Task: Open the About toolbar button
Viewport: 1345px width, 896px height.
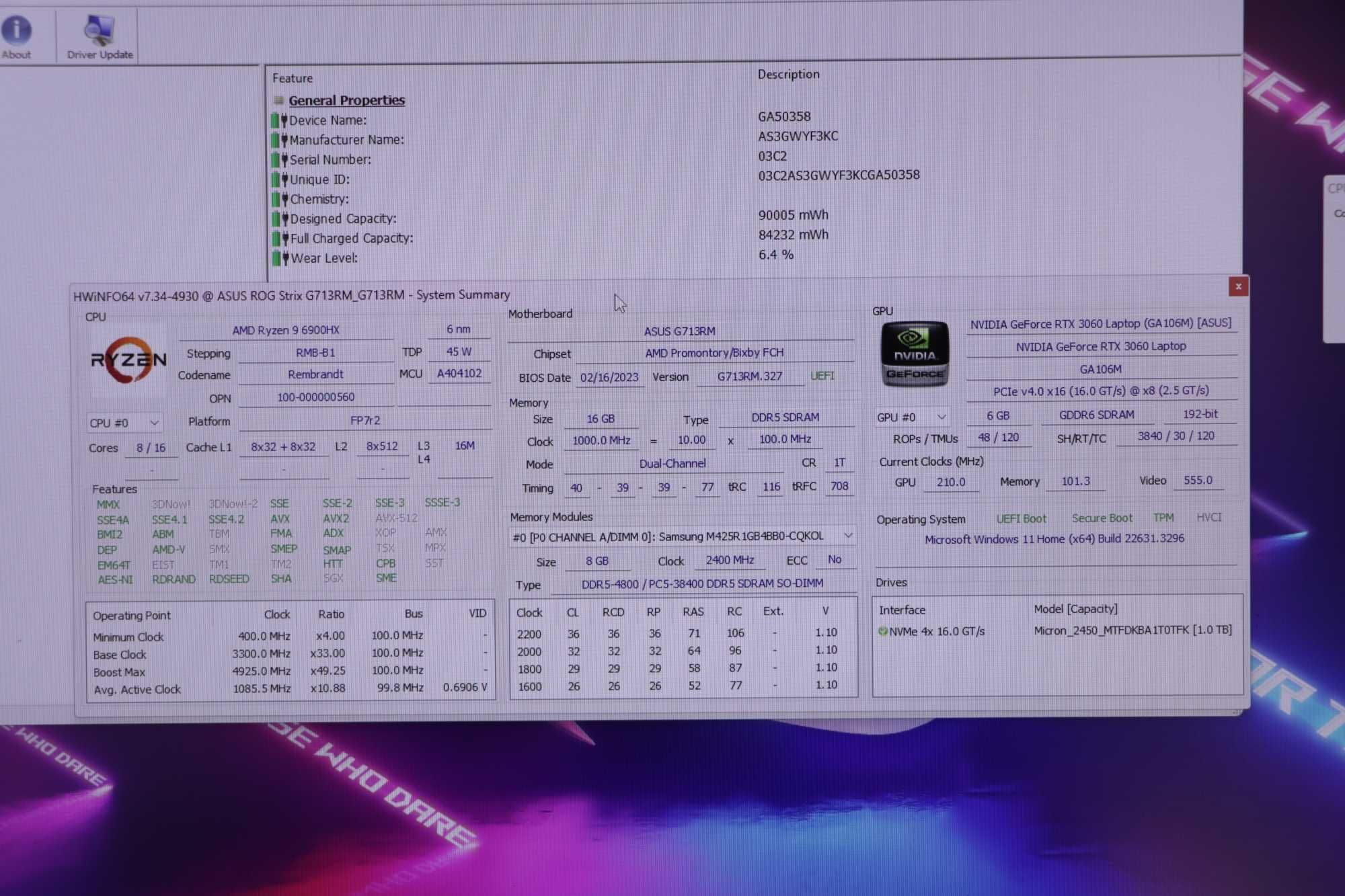Action: point(16,37)
